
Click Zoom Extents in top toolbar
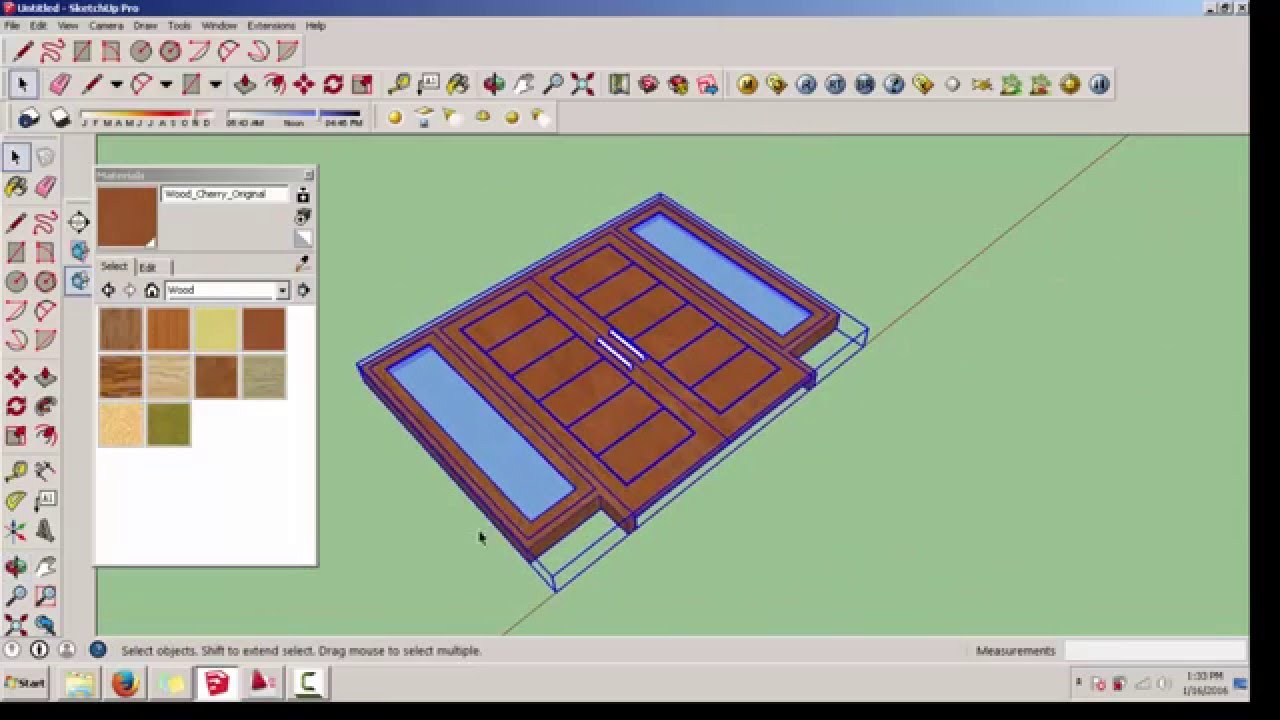582,85
